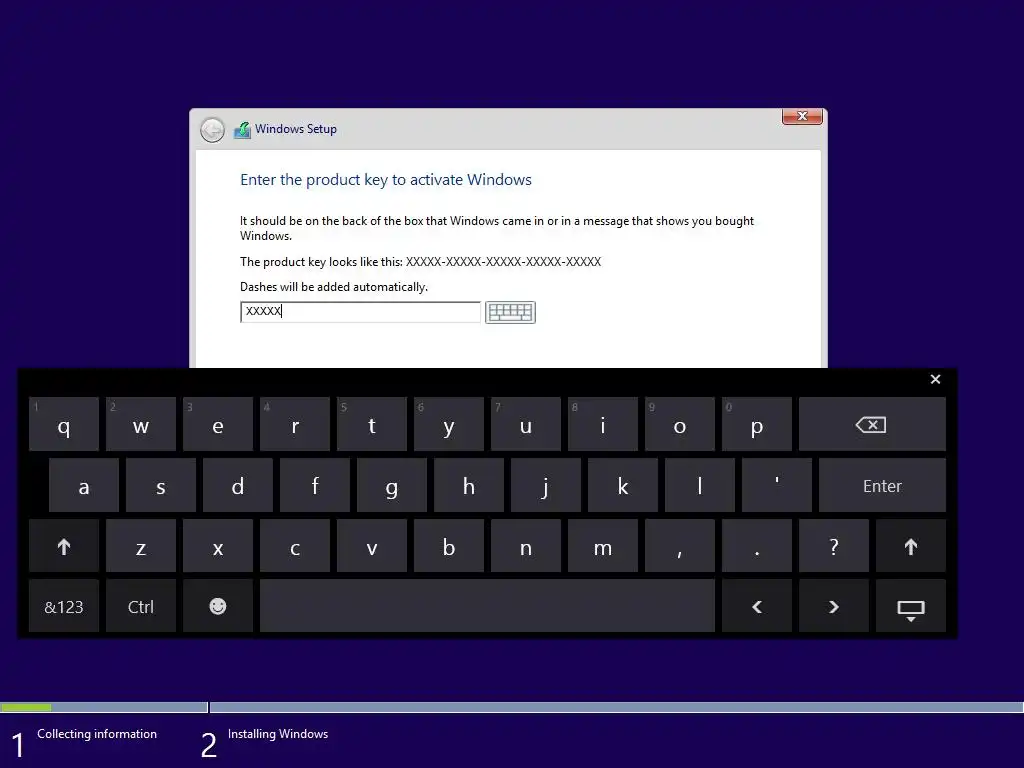The width and height of the screenshot is (1024, 768).
Task: Tap the right Shift arrow key
Action: [x=911, y=547]
